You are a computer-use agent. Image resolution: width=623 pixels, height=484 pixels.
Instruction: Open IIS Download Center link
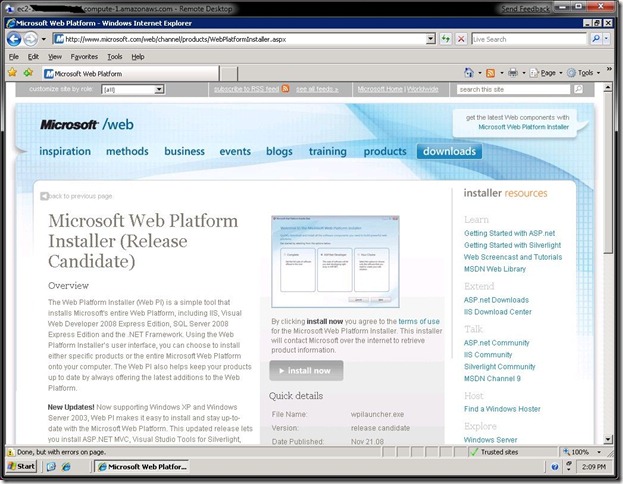497,312
